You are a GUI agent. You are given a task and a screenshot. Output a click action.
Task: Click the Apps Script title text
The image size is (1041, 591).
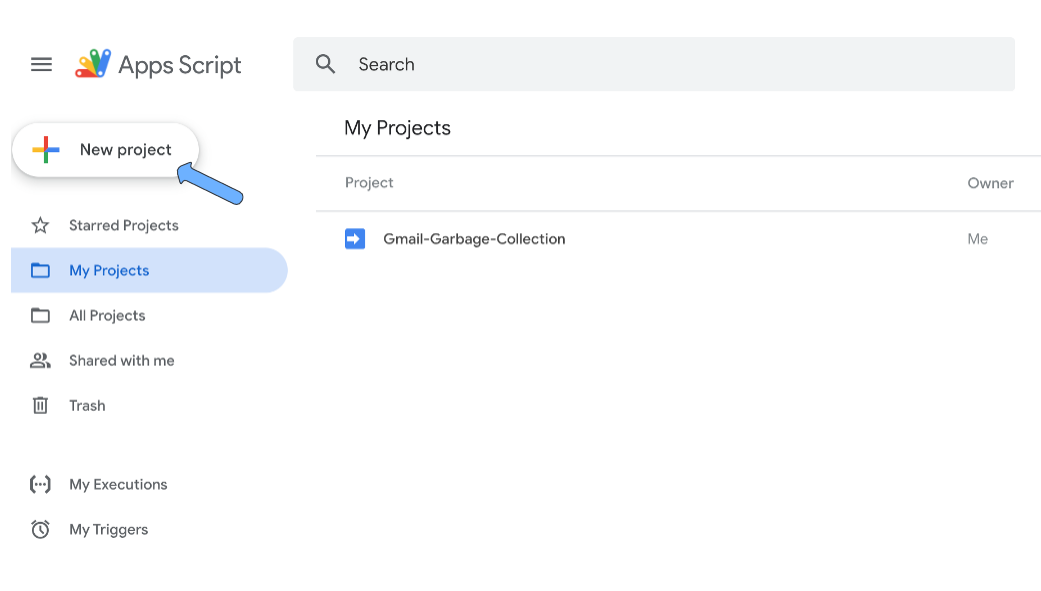[x=179, y=65]
